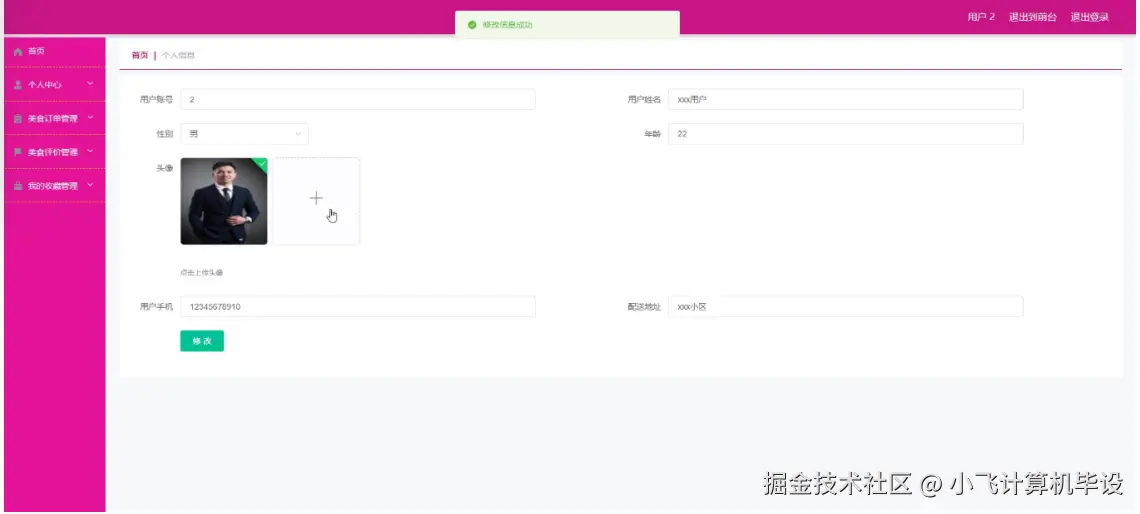Expand the 我的收藏管理 chevron
The image size is (1140, 514).
point(90,185)
